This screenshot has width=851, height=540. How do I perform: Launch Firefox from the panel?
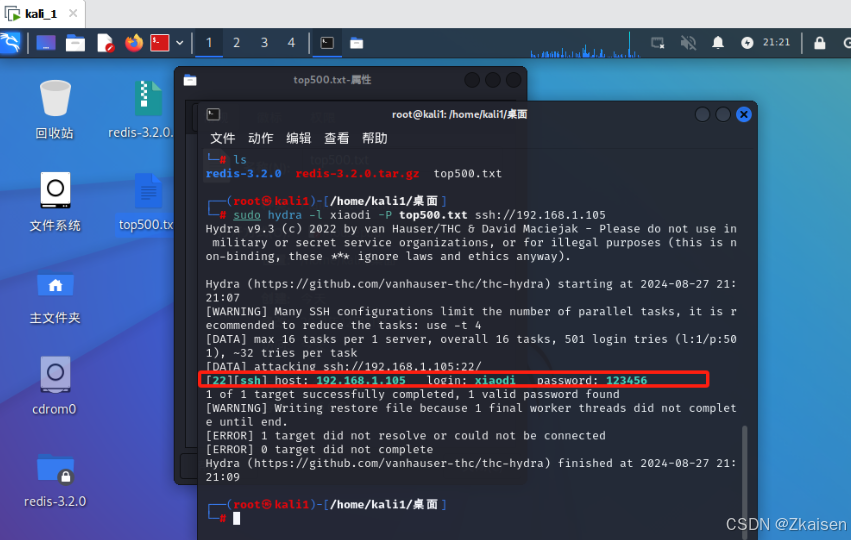pos(134,43)
